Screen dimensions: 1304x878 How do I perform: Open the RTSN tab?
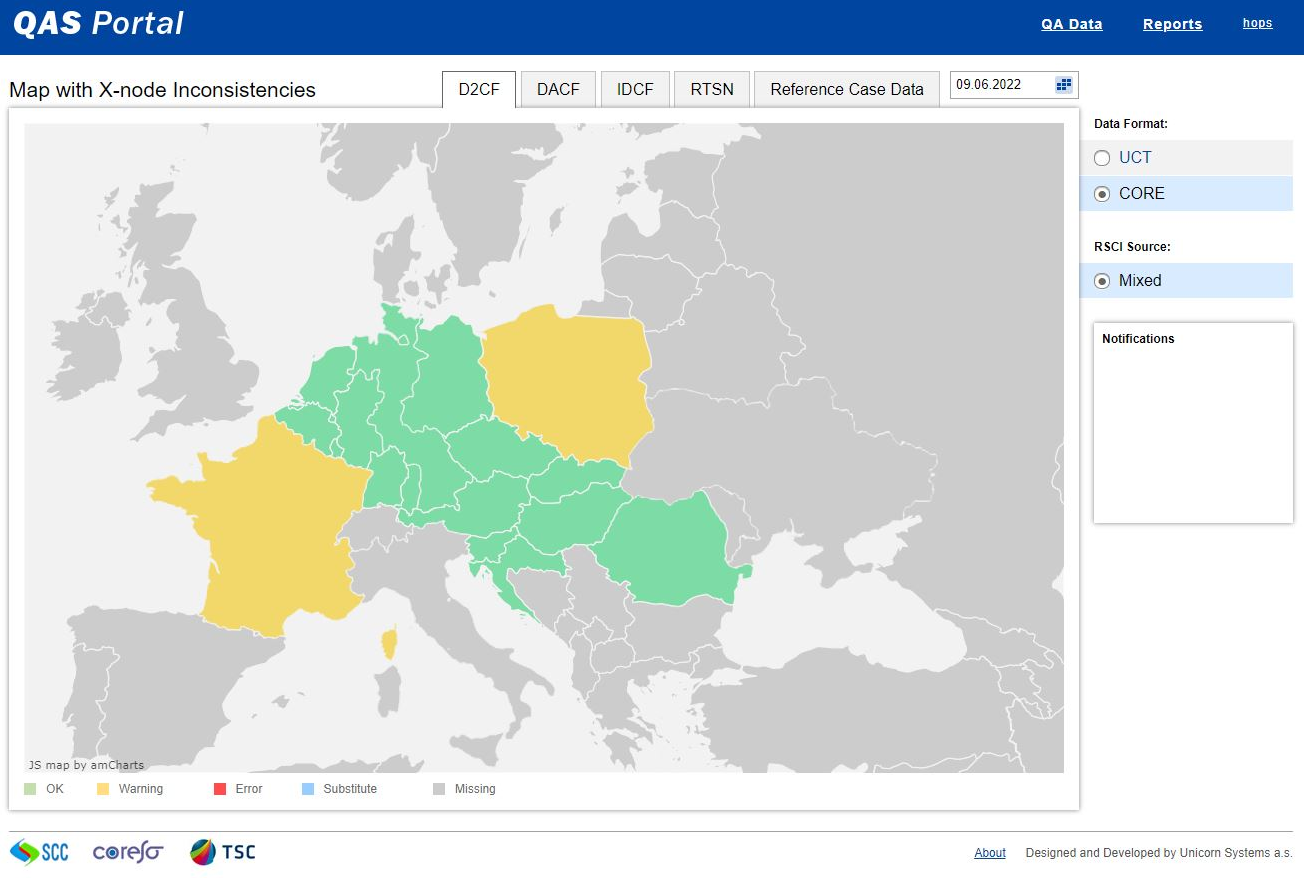pos(712,89)
